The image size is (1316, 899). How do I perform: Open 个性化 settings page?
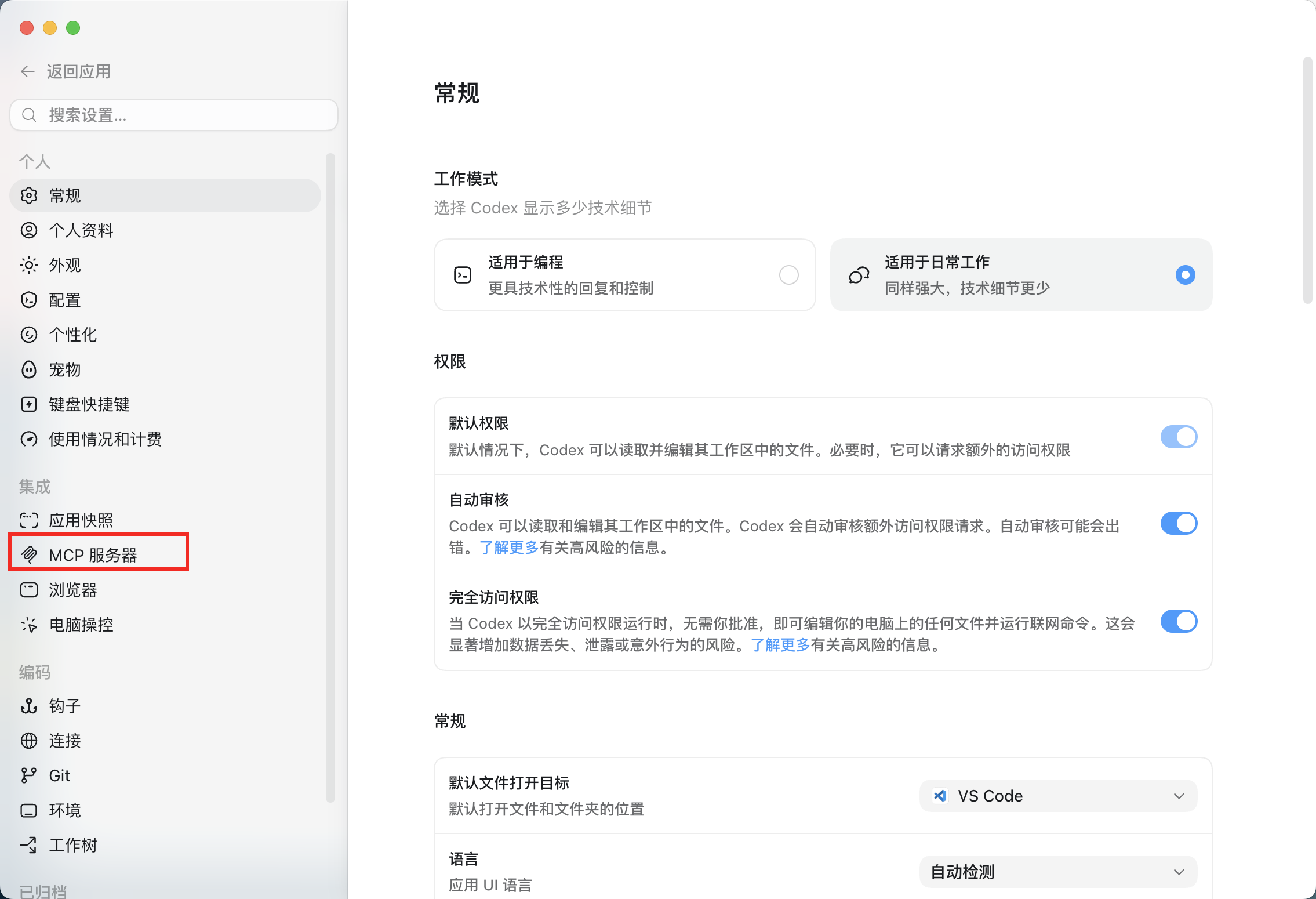(165, 335)
